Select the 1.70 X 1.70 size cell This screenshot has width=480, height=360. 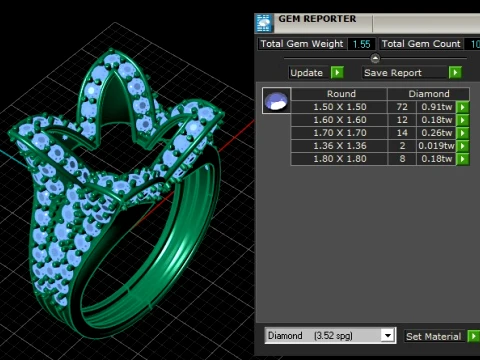click(340, 133)
